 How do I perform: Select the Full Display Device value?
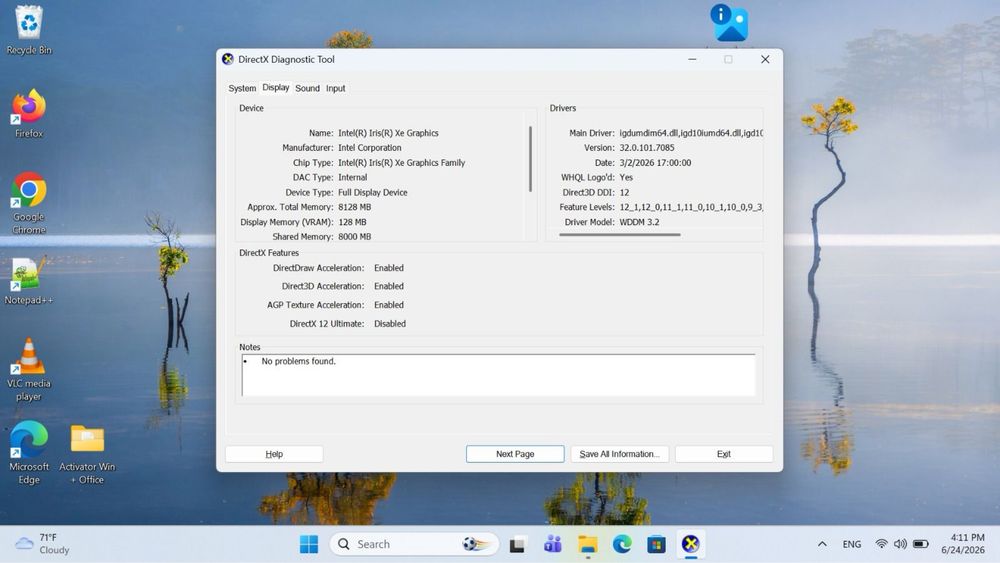[372, 192]
